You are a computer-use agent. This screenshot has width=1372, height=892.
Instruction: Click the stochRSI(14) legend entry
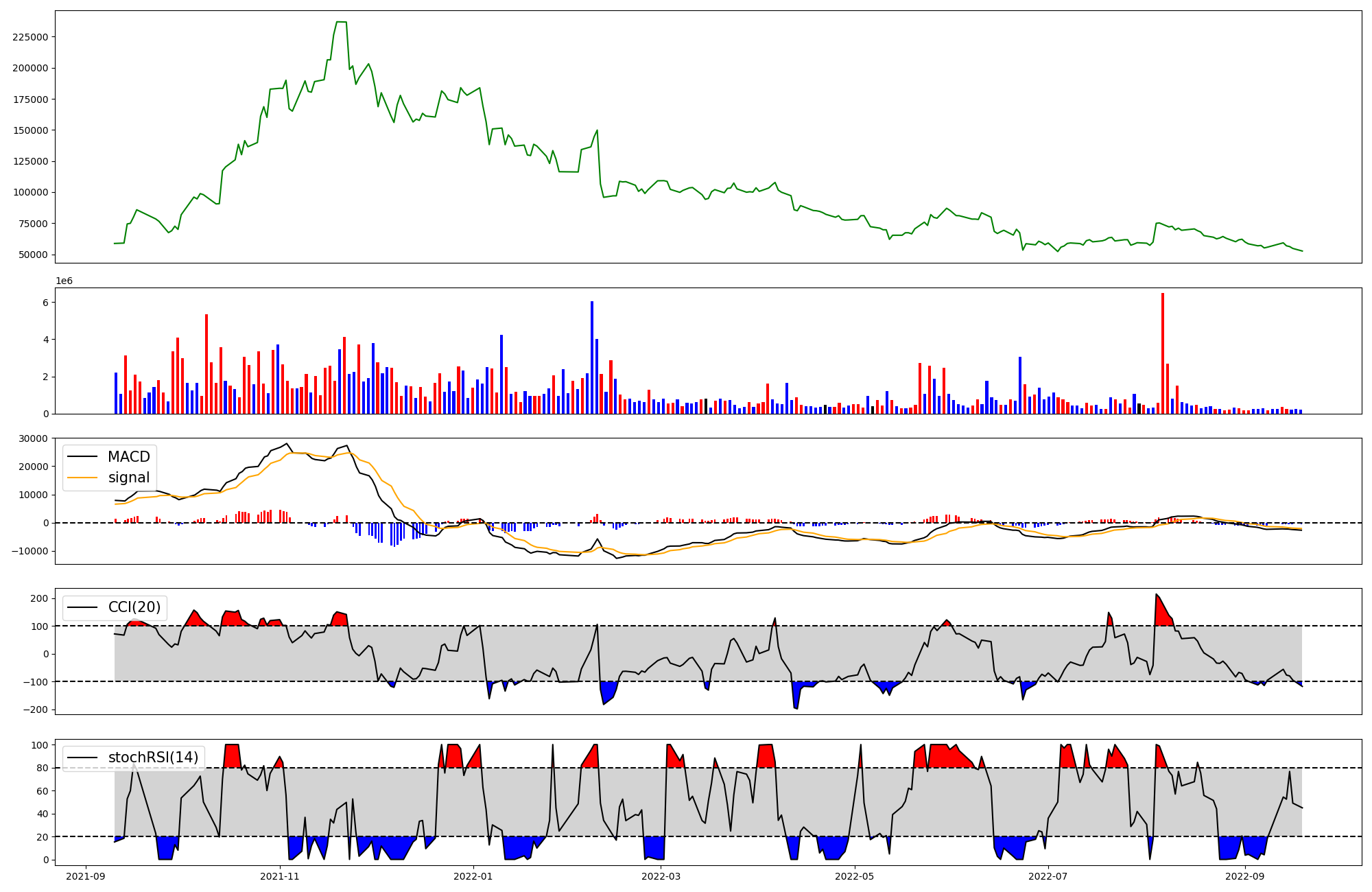153,758
